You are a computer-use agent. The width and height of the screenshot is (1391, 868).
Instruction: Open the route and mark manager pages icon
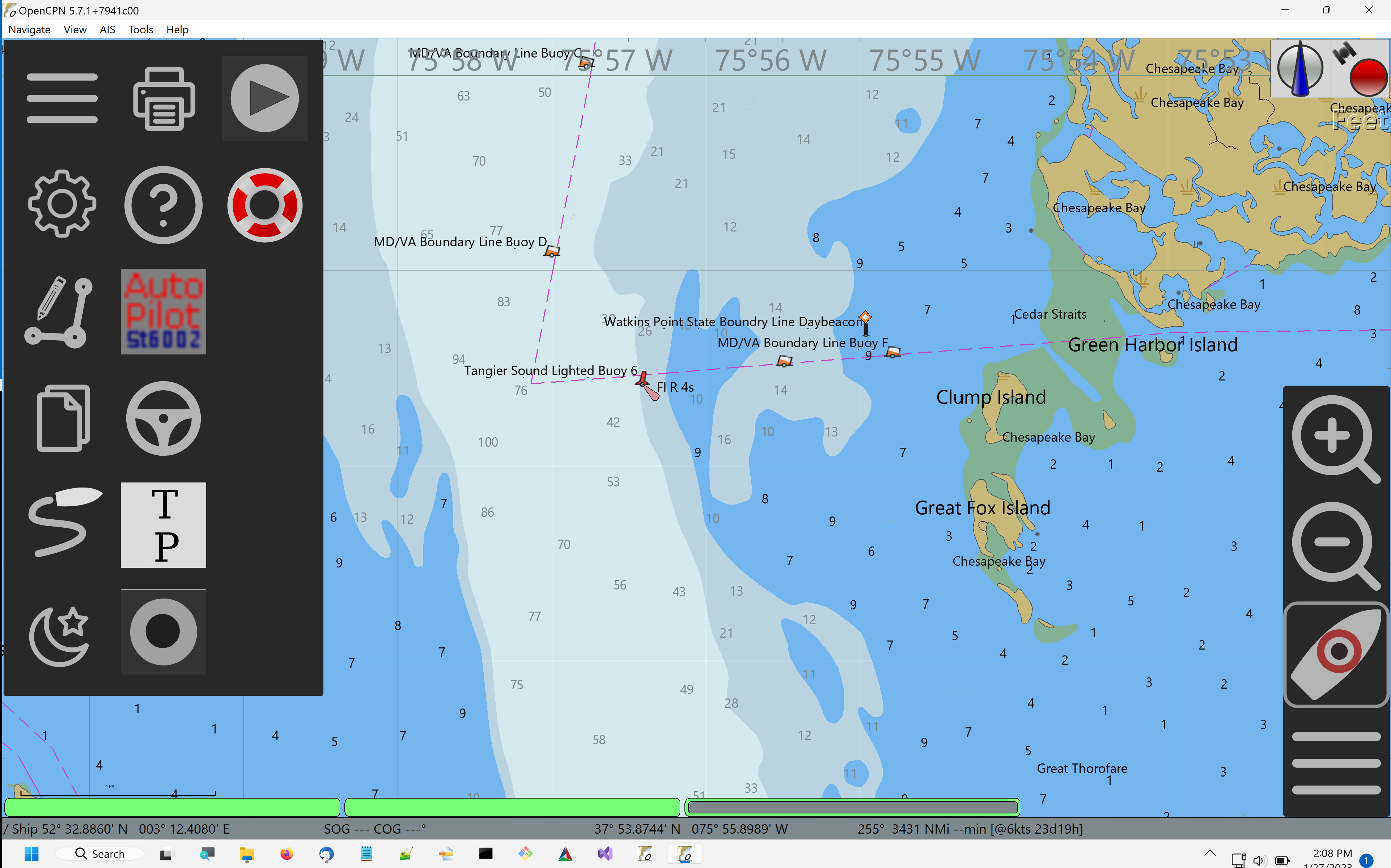63,418
